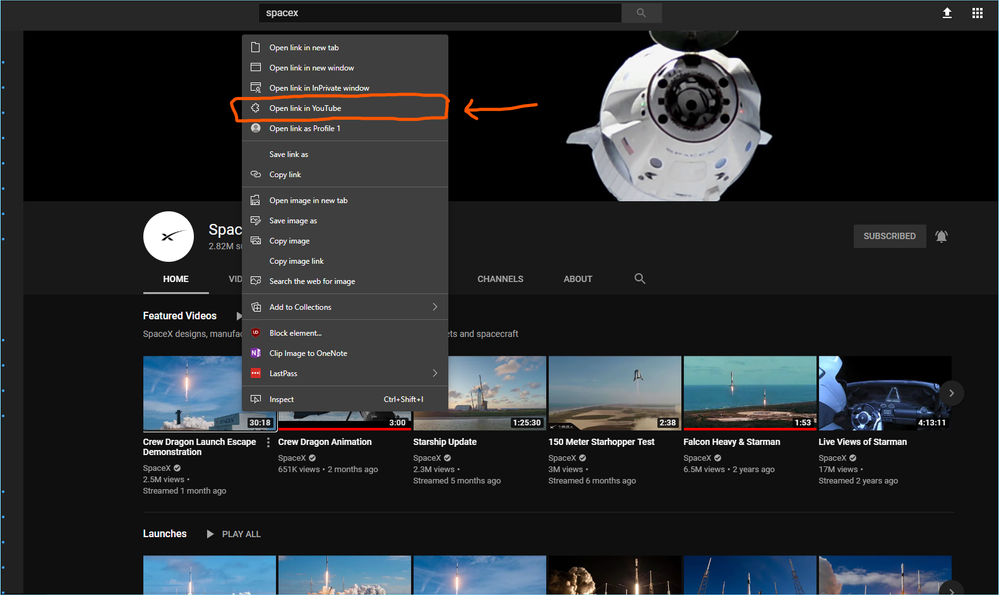The width and height of the screenshot is (999, 595).
Task: Click play icon beside Featured Videos
Action: click(x=239, y=316)
